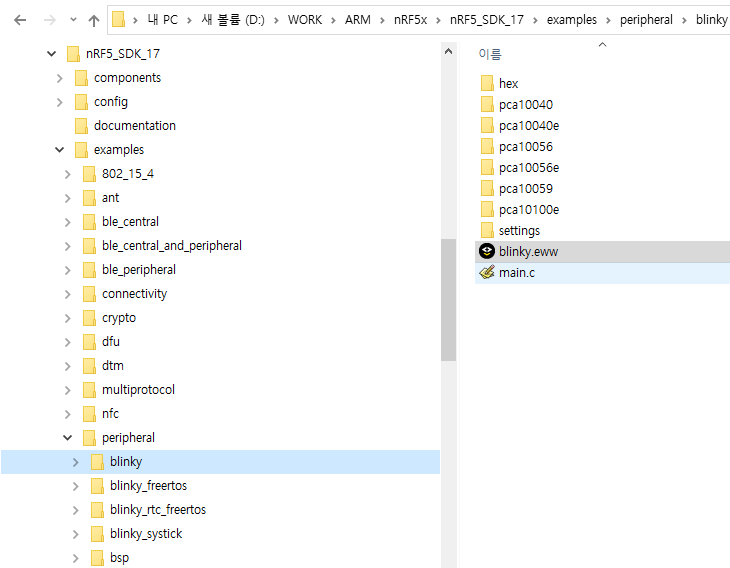
Task: Click 내 PC in address breadcrumb
Action: (x=162, y=20)
